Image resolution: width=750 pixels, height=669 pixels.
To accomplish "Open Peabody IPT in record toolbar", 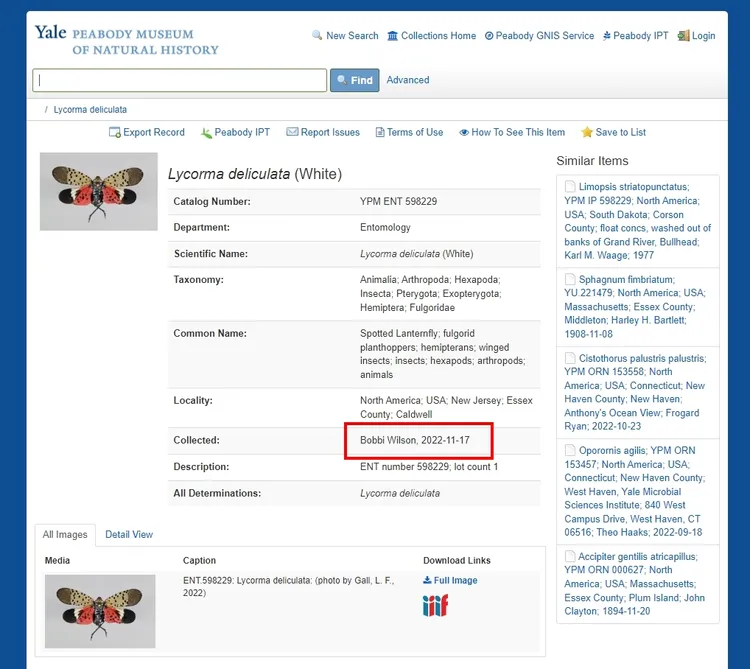I will point(235,132).
